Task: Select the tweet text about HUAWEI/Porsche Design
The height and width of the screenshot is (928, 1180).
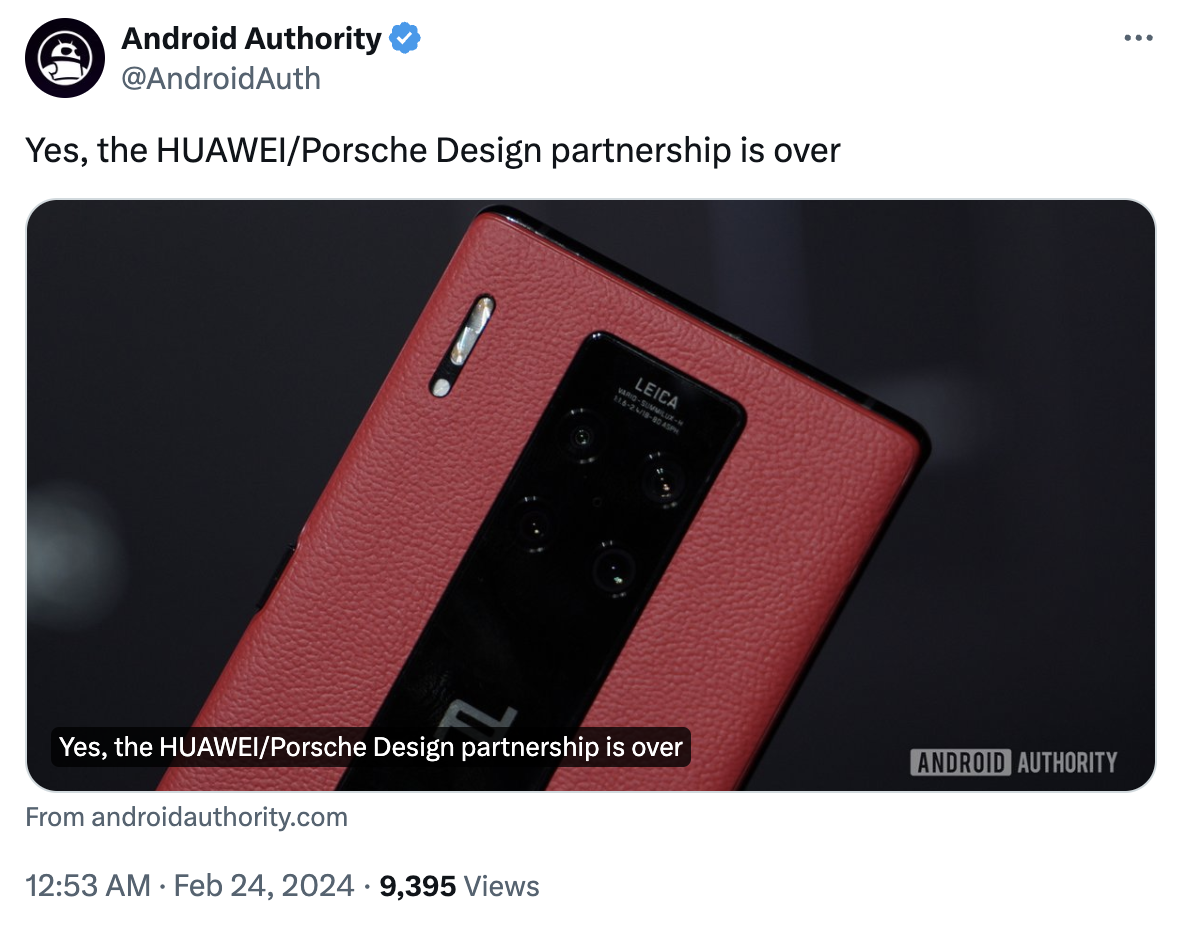Action: coord(433,150)
